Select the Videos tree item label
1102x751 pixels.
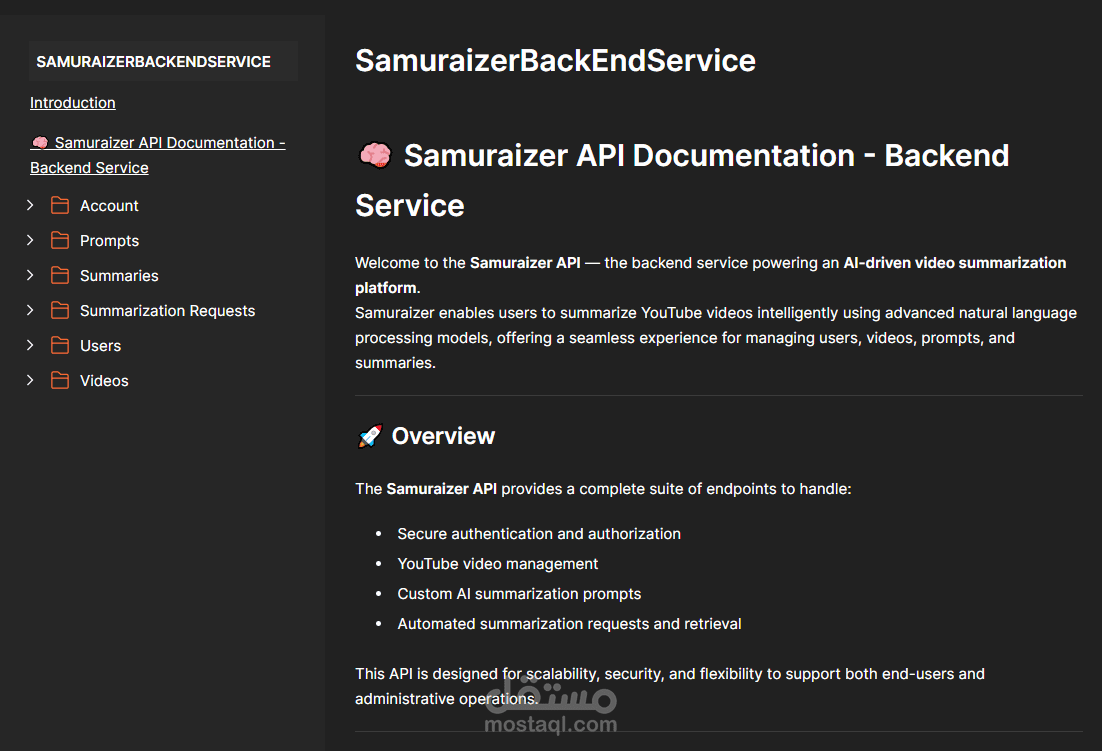coord(104,381)
